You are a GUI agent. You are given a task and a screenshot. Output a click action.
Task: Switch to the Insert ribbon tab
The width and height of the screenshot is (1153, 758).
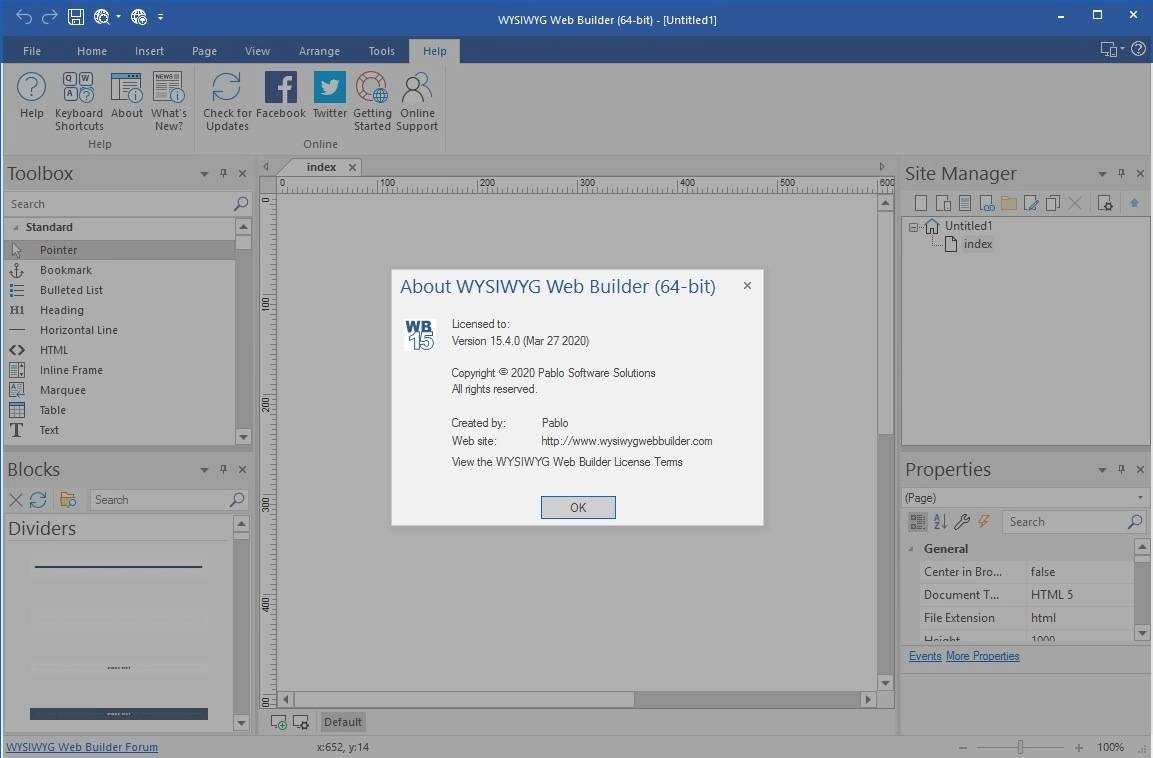149,51
